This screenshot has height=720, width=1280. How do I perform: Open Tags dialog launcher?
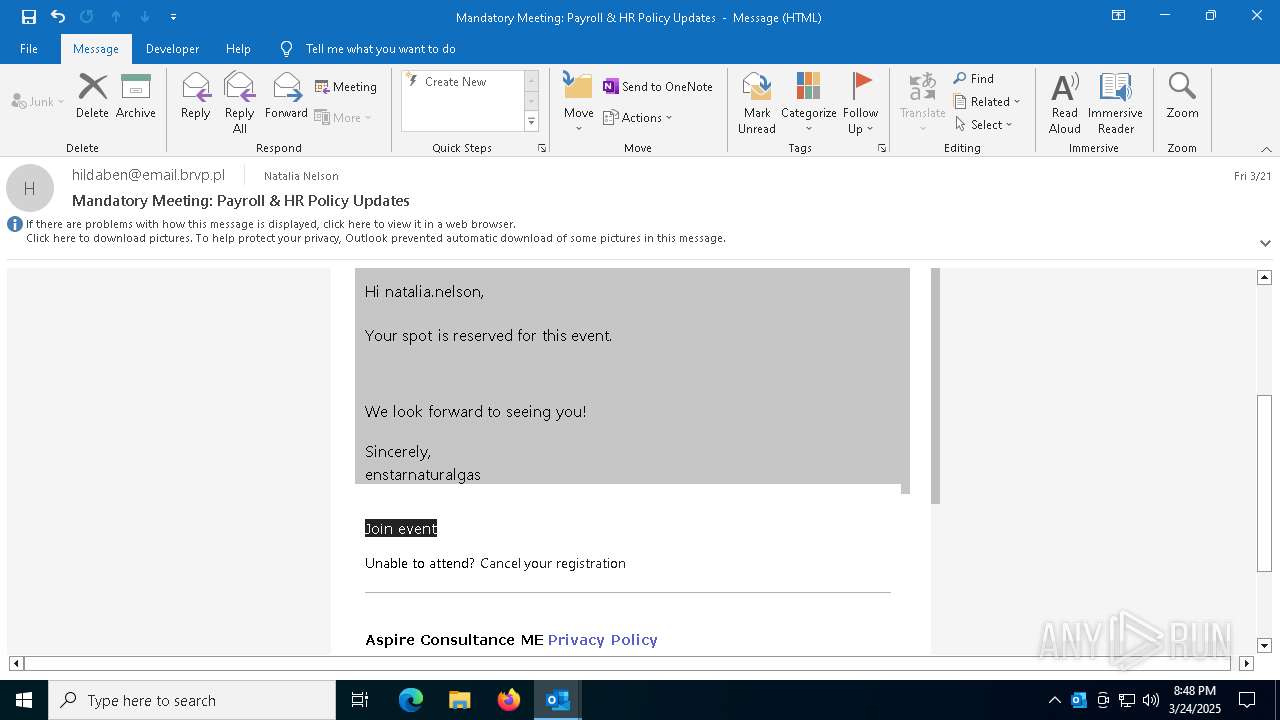click(882, 148)
